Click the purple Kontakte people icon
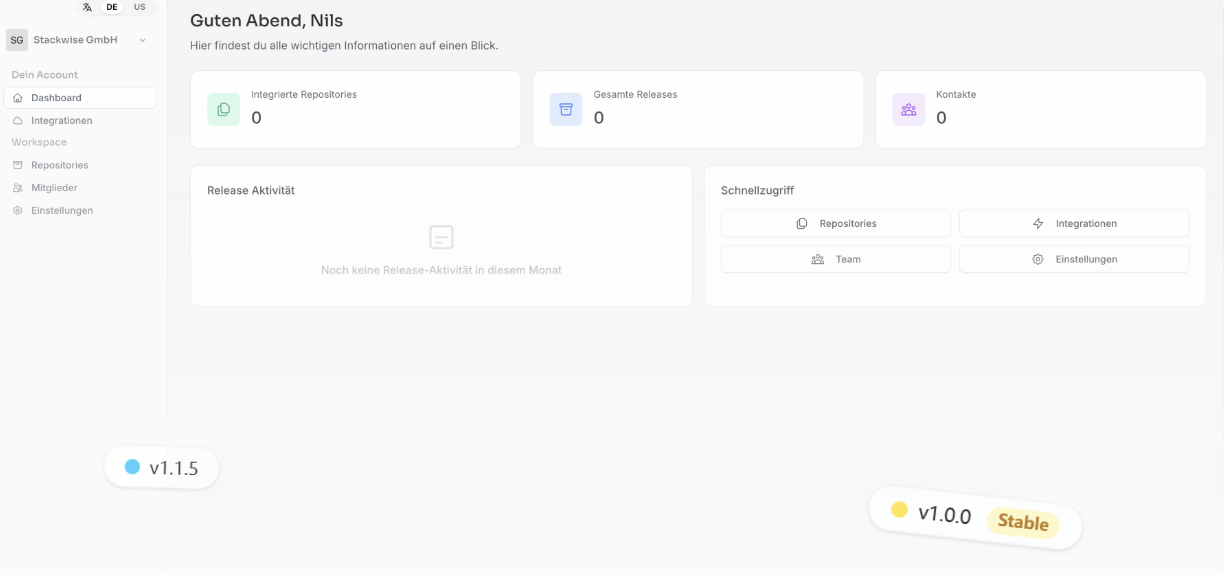The width and height of the screenshot is (1224, 575). 908,109
